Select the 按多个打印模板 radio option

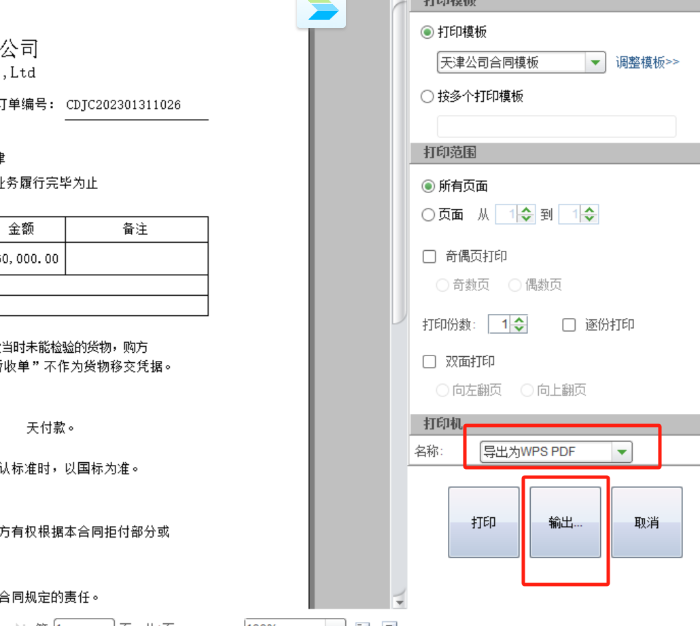tap(428, 97)
